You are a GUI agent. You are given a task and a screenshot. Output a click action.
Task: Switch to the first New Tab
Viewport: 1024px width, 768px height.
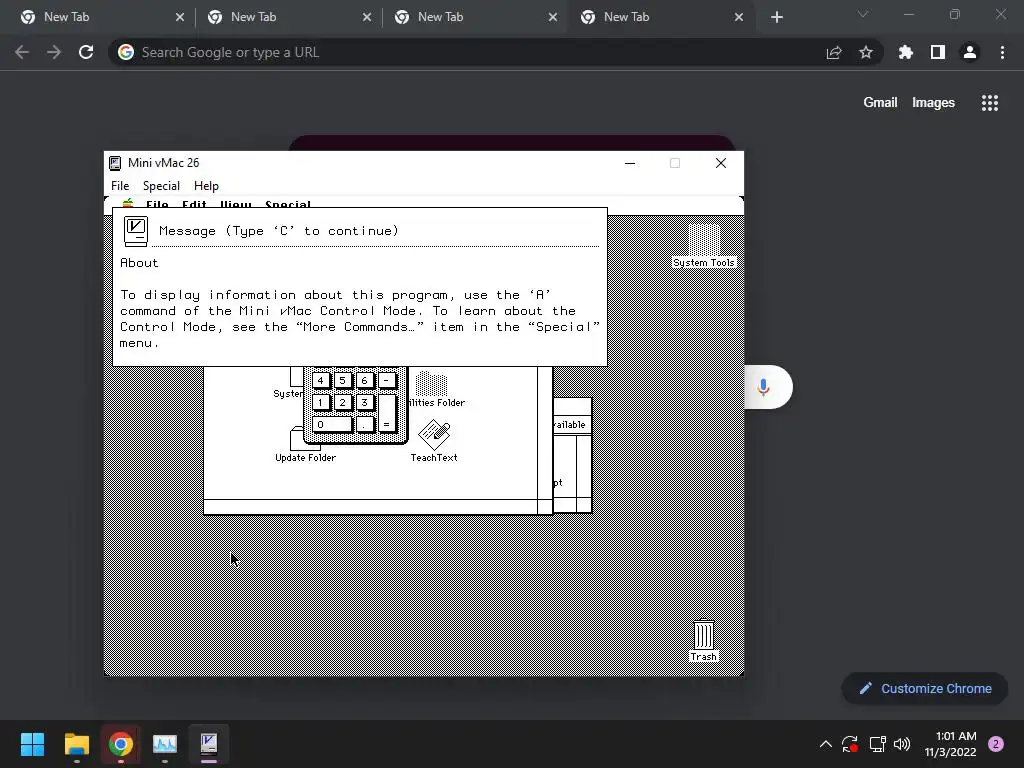102,17
